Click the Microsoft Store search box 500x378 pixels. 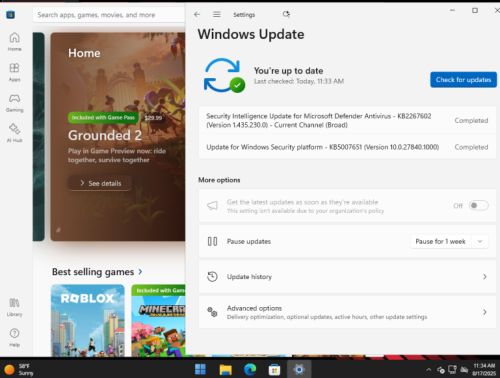tap(109, 15)
